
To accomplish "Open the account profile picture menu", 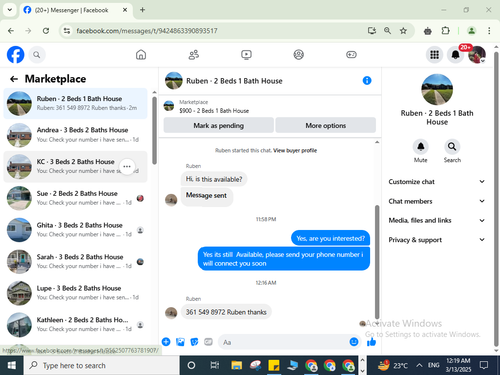I will point(477,54).
